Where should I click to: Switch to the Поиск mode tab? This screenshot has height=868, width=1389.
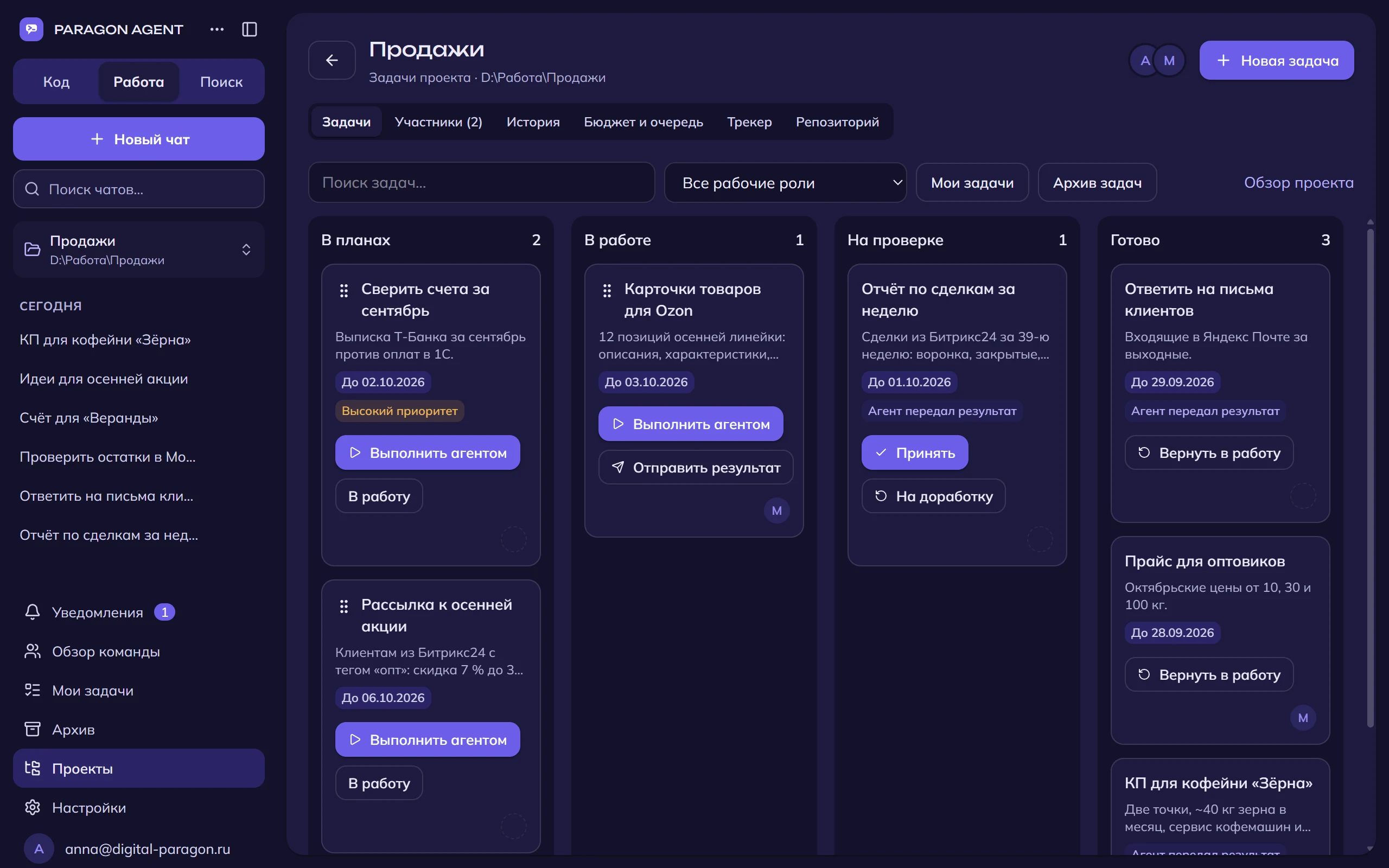tap(221, 81)
